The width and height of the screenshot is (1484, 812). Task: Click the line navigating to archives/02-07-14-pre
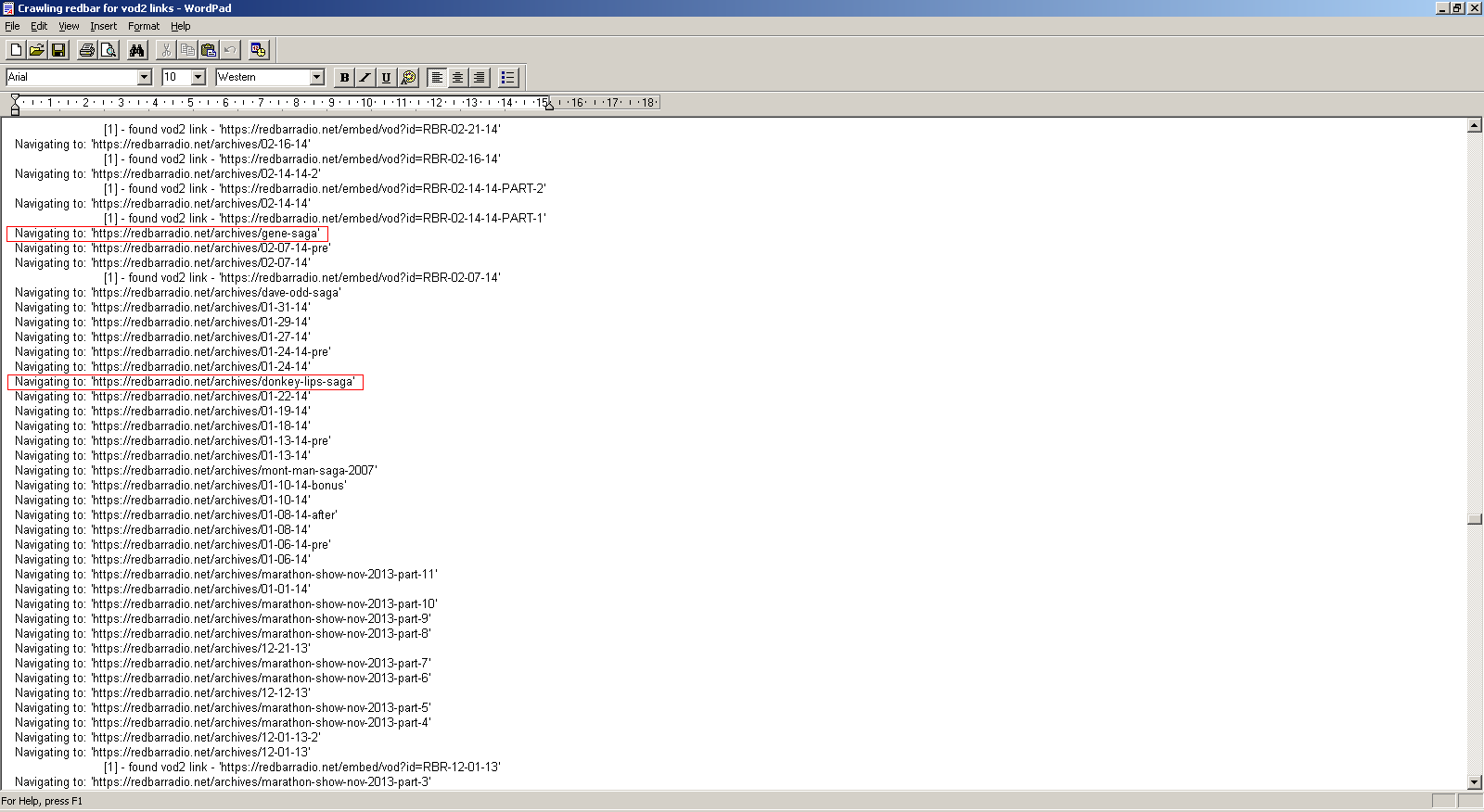tap(173, 248)
